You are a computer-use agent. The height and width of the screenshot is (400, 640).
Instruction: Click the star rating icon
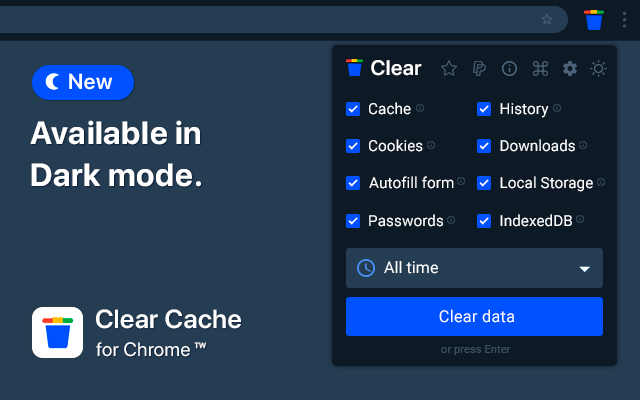pyautogui.click(x=449, y=68)
